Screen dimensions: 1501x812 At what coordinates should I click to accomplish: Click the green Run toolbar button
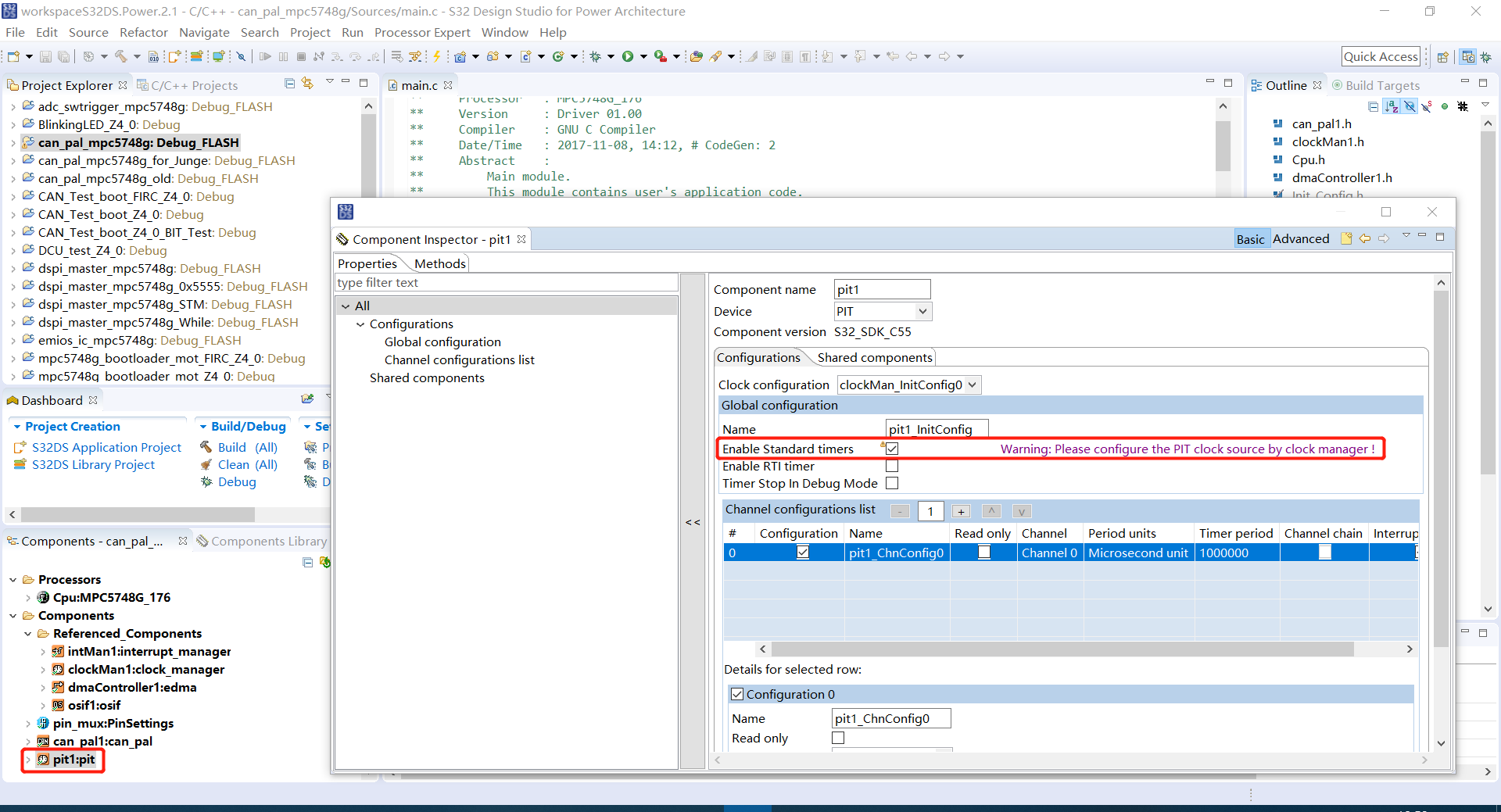click(x=627, y=56)
